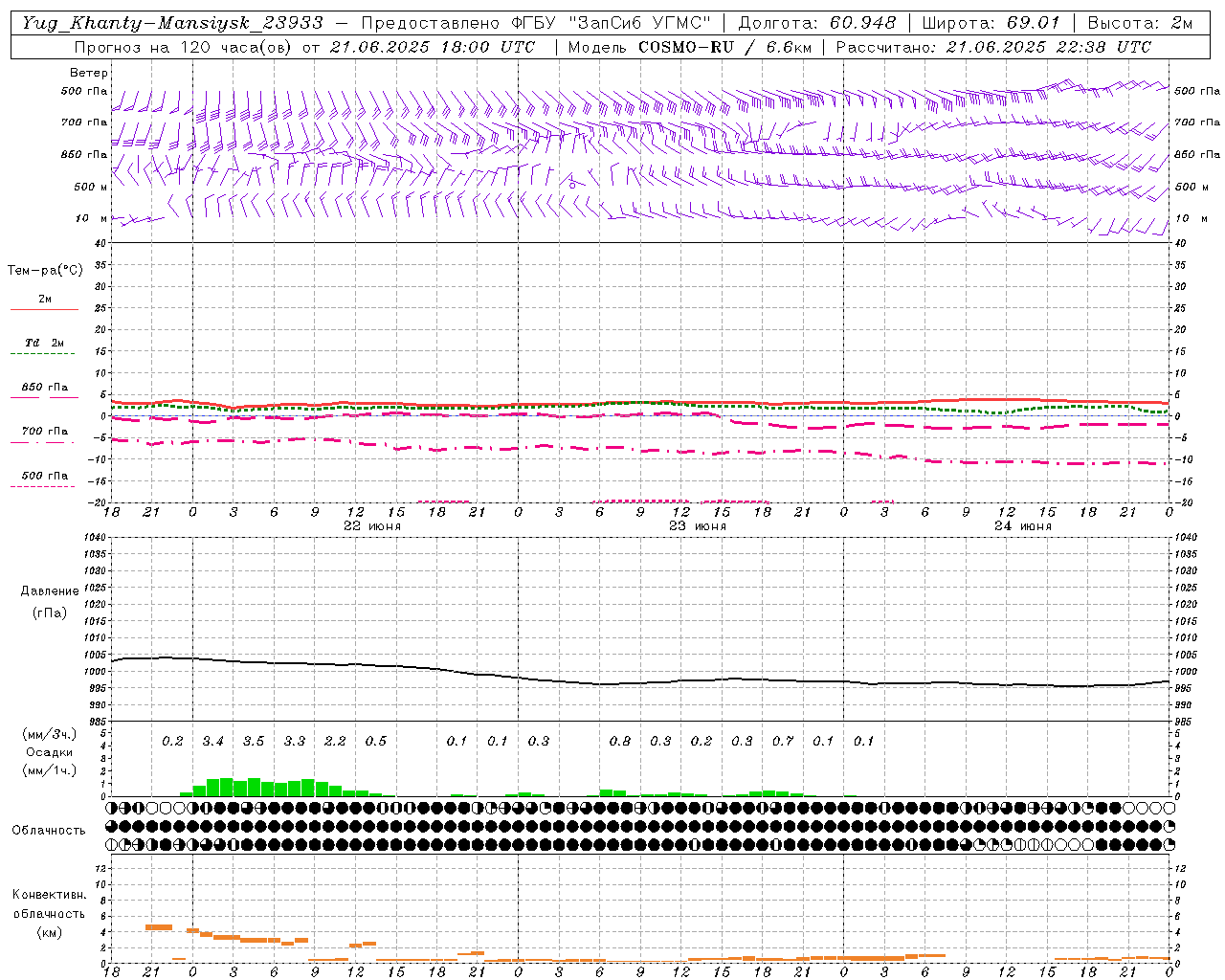The image size is (1225, 980).
Task: Click the 3.5 precipitation total
Action: (x=254, y=742)
